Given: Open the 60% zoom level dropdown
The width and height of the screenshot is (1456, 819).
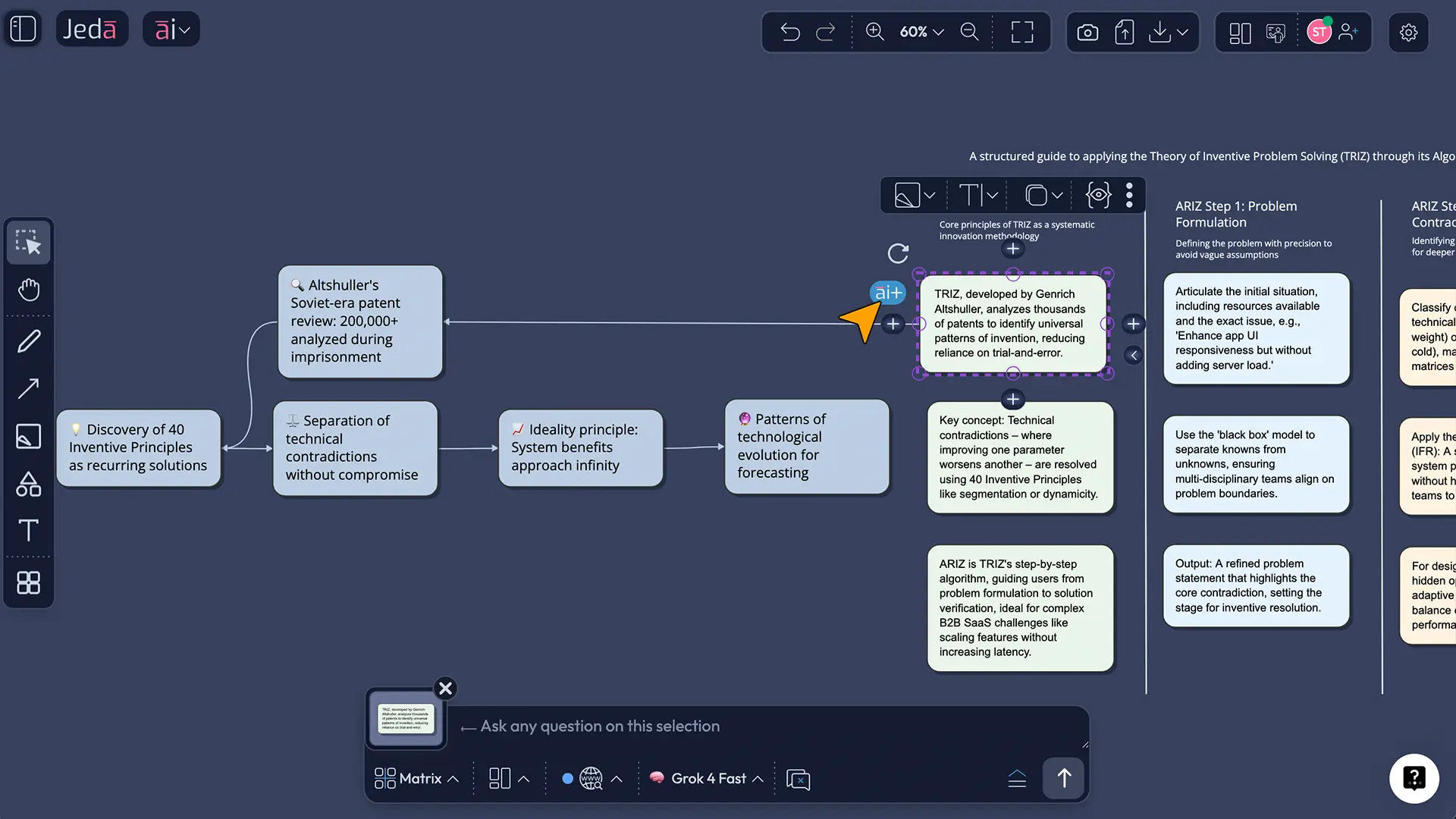Looking at the screenshot, I should click(921, 32).
